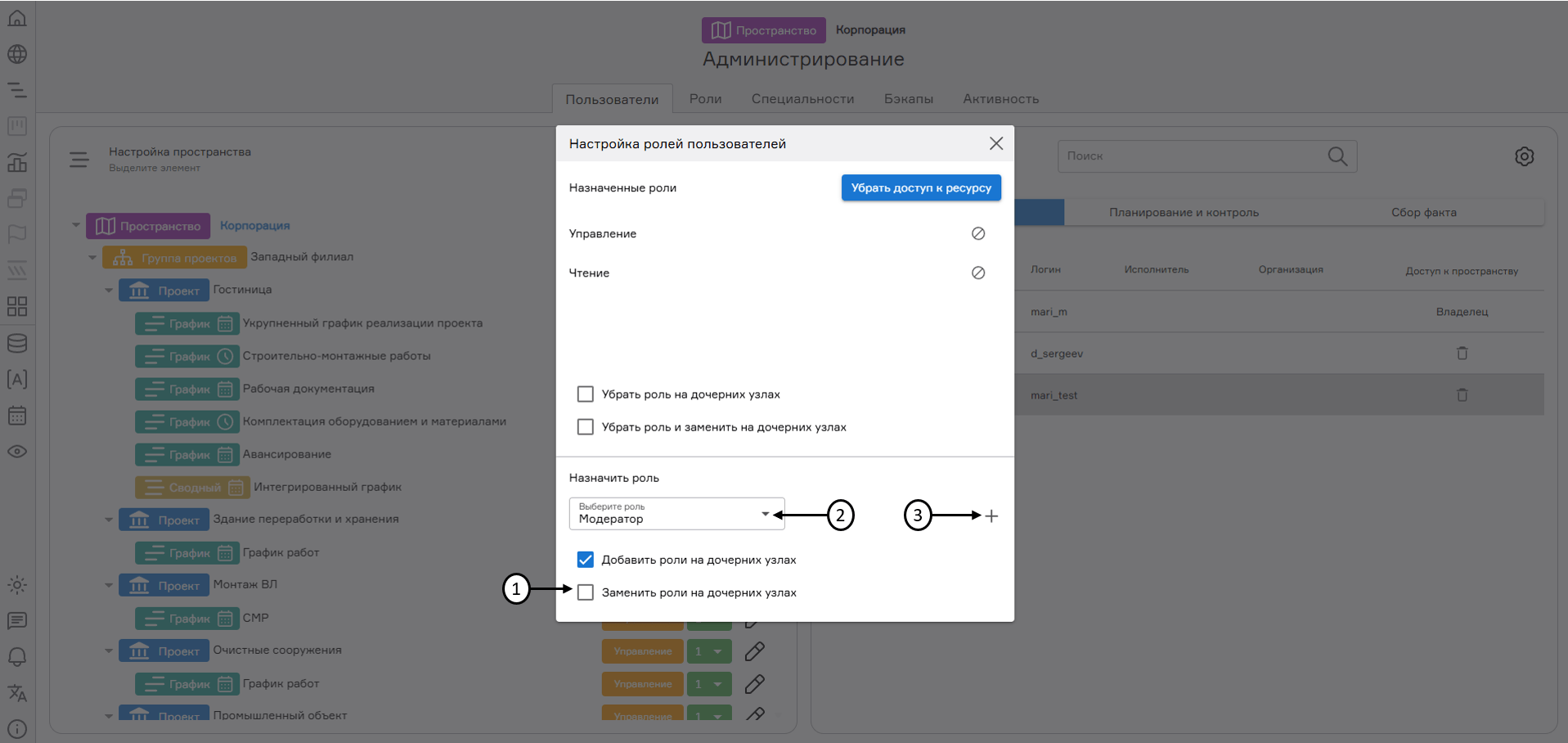
Task: Open the Выберите роль dropdown
Action: (676, 514)
